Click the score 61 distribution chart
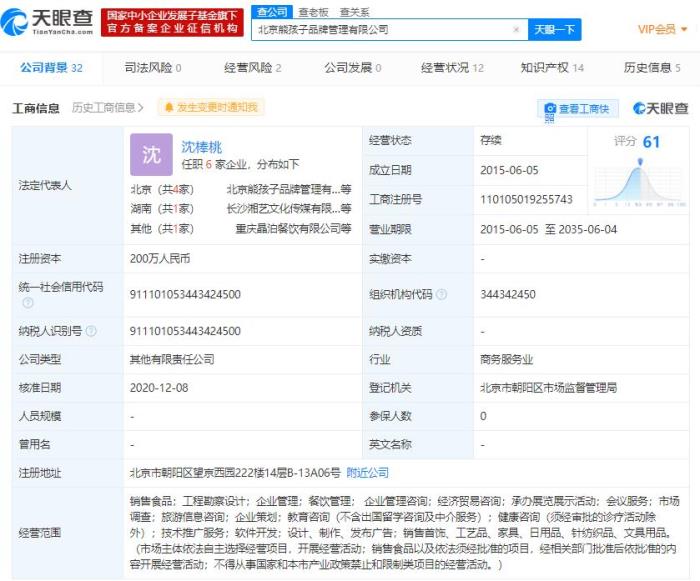Viewport: 700px width, 581px height. [638, 178]
